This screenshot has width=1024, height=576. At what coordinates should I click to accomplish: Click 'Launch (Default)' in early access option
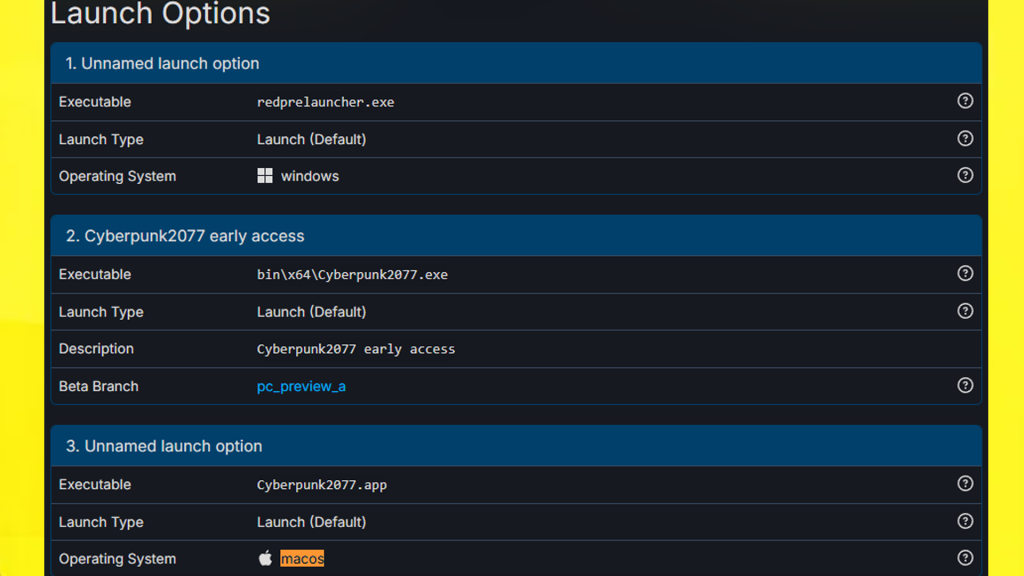(312, 312)
